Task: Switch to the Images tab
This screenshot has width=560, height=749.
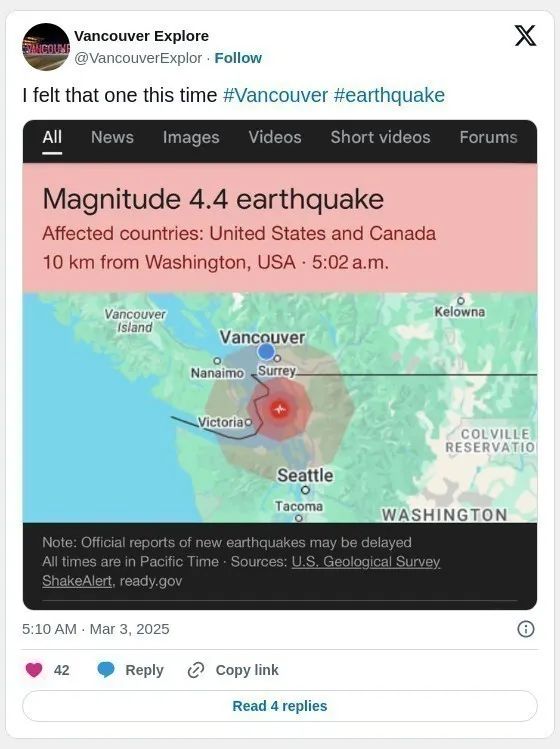Action: coord(191,137)
